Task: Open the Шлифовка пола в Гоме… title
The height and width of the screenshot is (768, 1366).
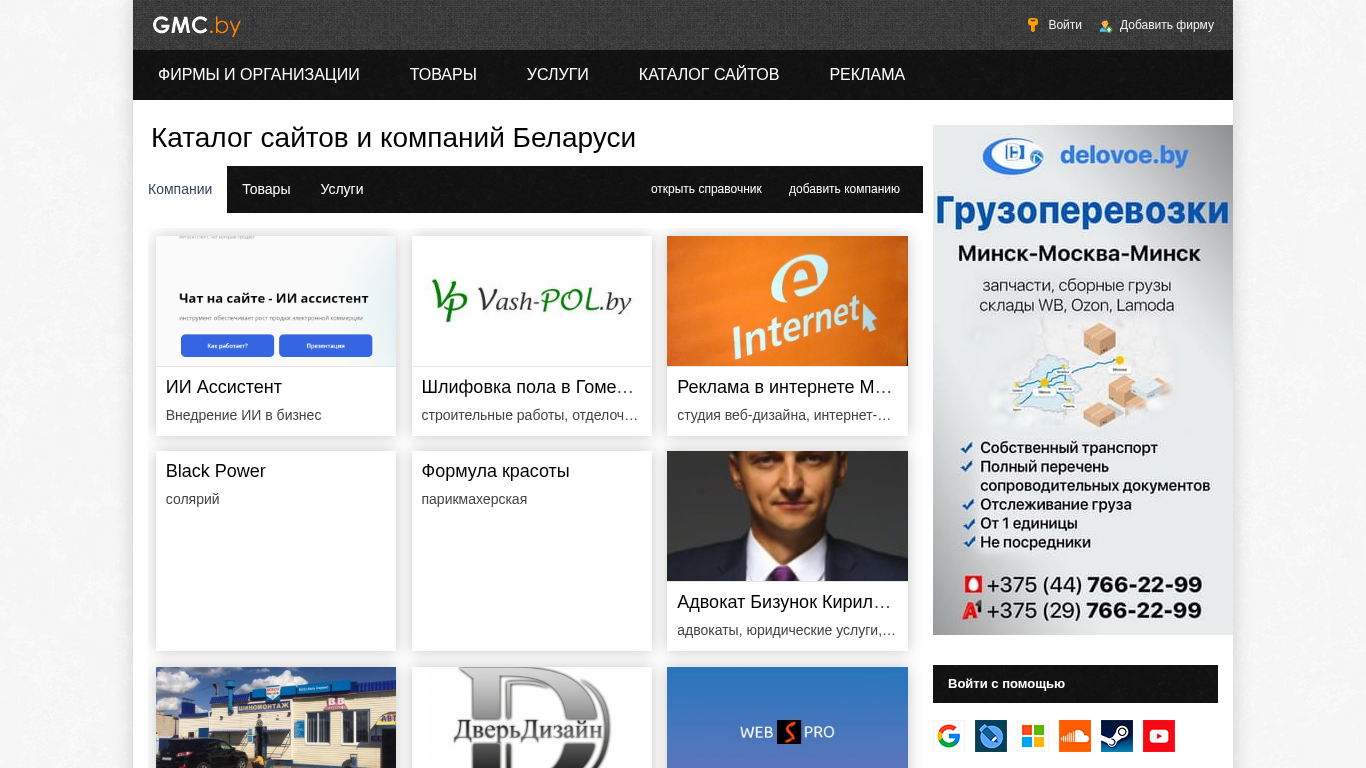Action: tap(528, 387)
